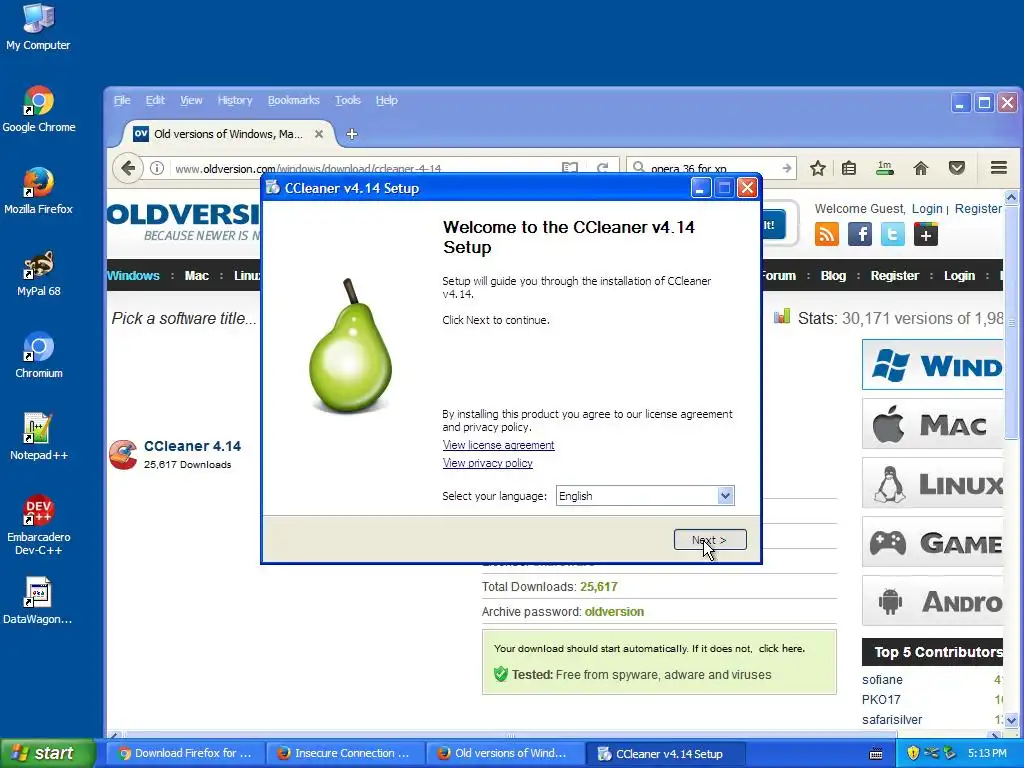Select Mac in the site navigation bar

click(x=197, y=276)
